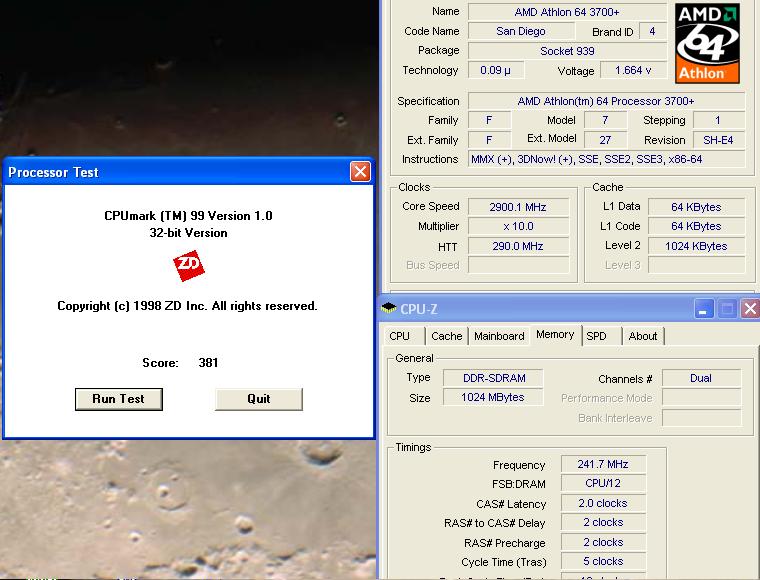Image resolution: width=760 pixels, height=580 pixels.
Task: Click the memory Frequency value 241.7 MHz
Action: 603,464
